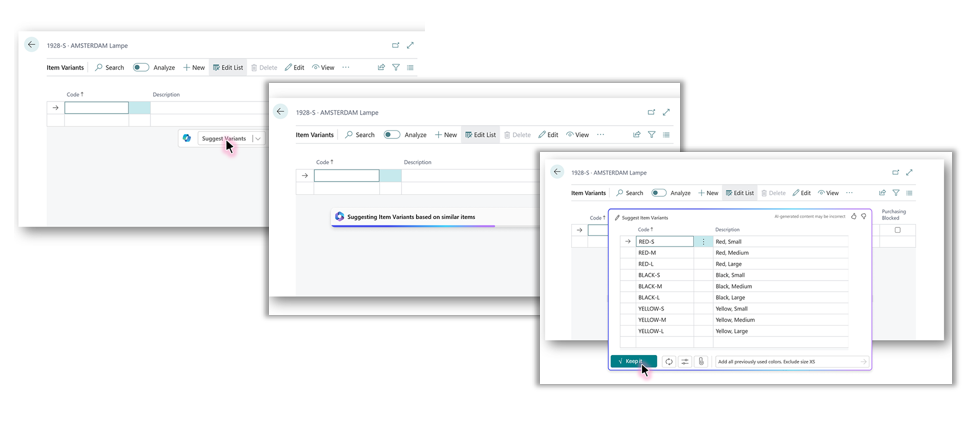This screenshot has height=428, width=977.
Task: Open row menu for RED-S variant
Action: (x=703, y=242)
